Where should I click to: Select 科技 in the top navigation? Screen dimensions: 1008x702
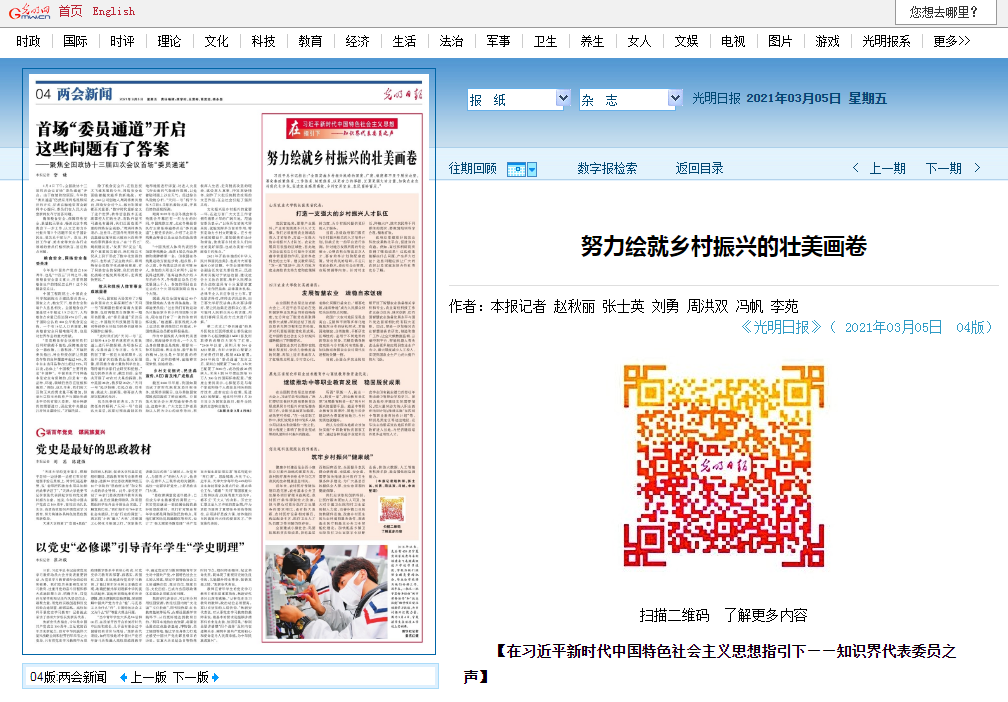[263, 41]
